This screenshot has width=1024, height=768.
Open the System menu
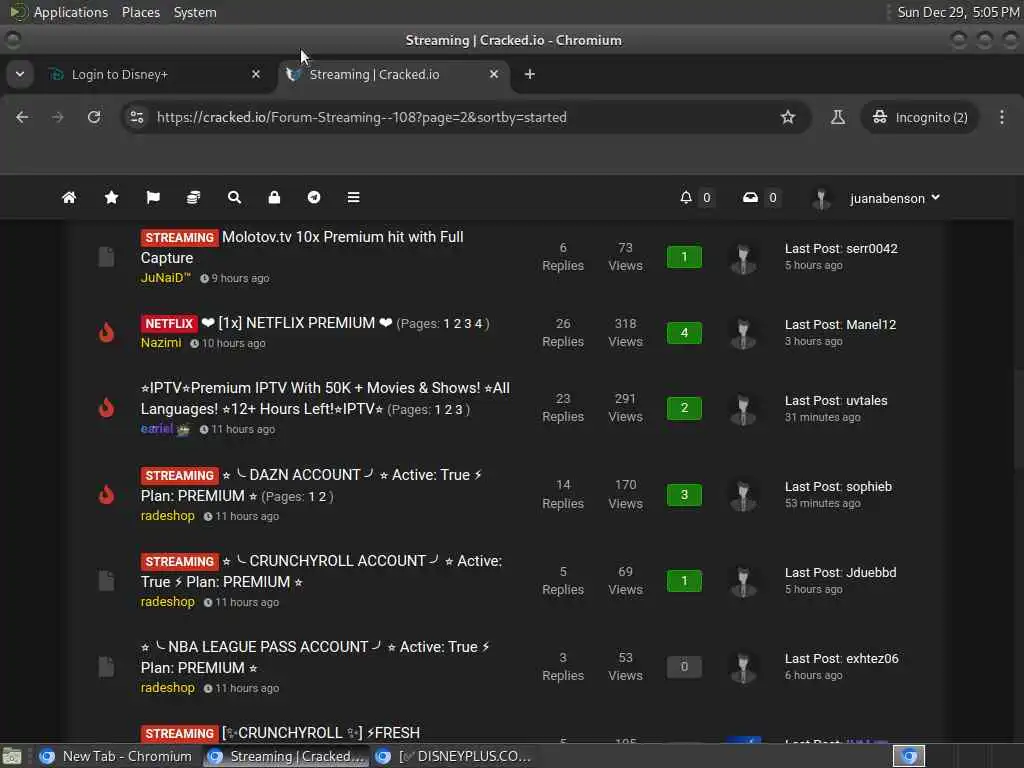[x=195, y=12]
